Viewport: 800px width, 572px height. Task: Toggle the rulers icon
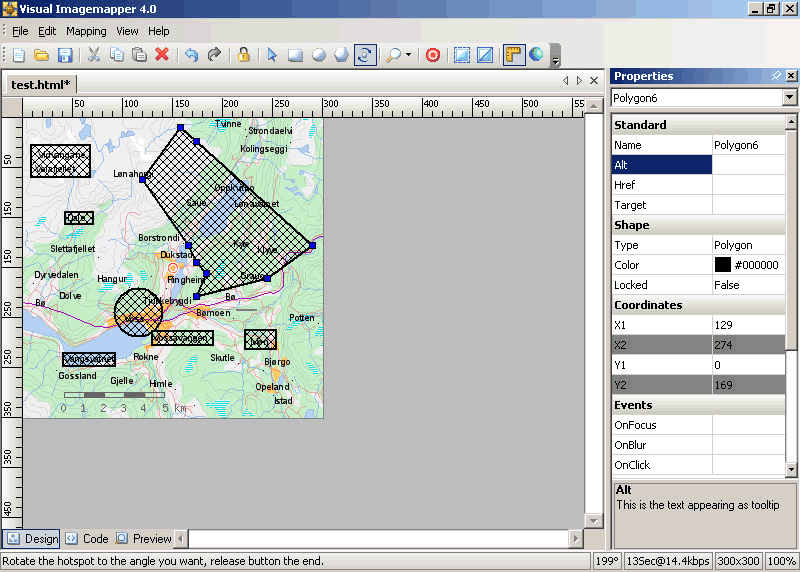514,55
